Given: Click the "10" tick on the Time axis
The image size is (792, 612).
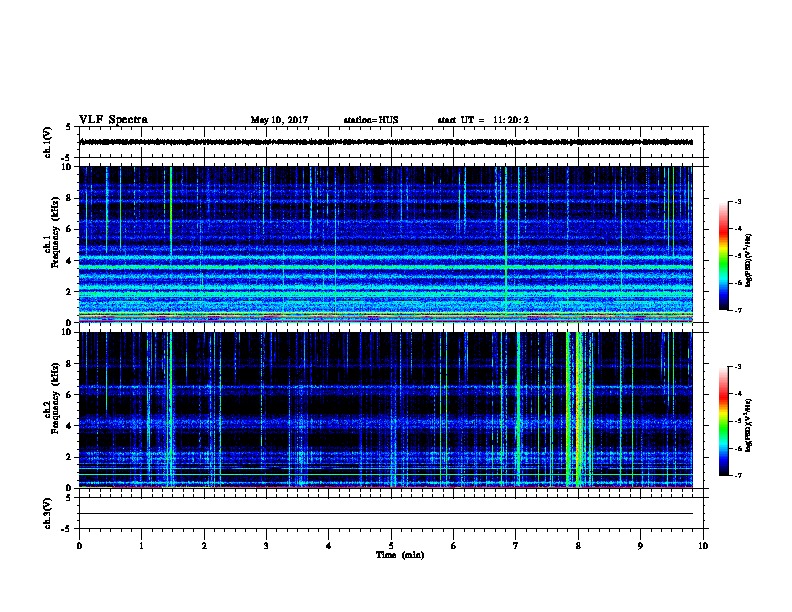Looking at the screenshot, I should (703, 545).
